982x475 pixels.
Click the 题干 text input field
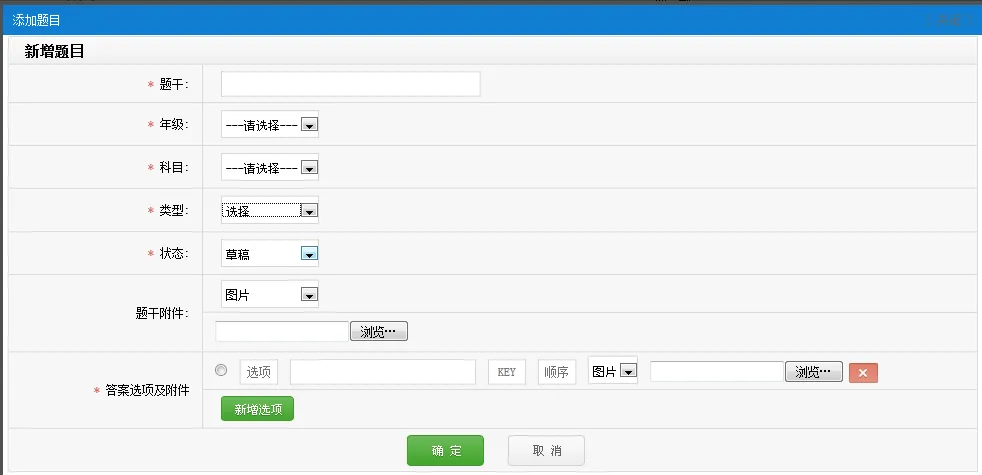(350, 84)
